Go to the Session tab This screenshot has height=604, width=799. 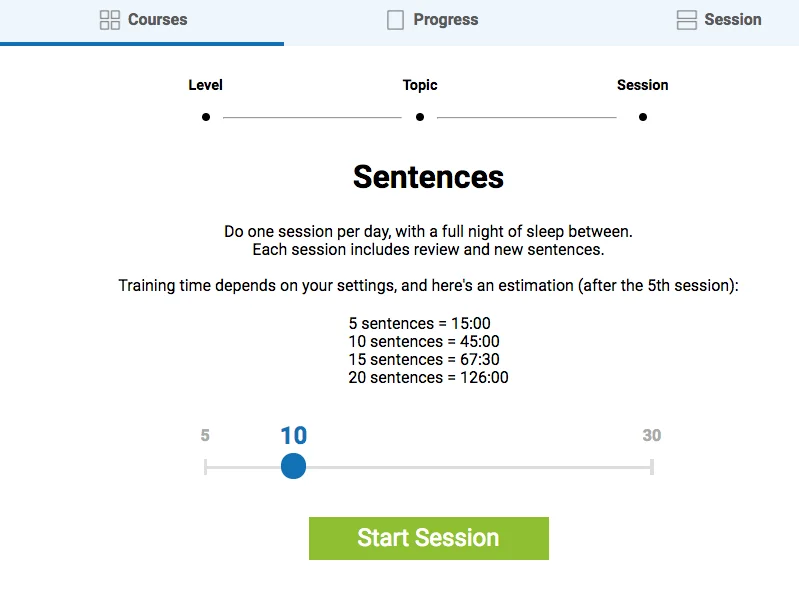[732, 20]
